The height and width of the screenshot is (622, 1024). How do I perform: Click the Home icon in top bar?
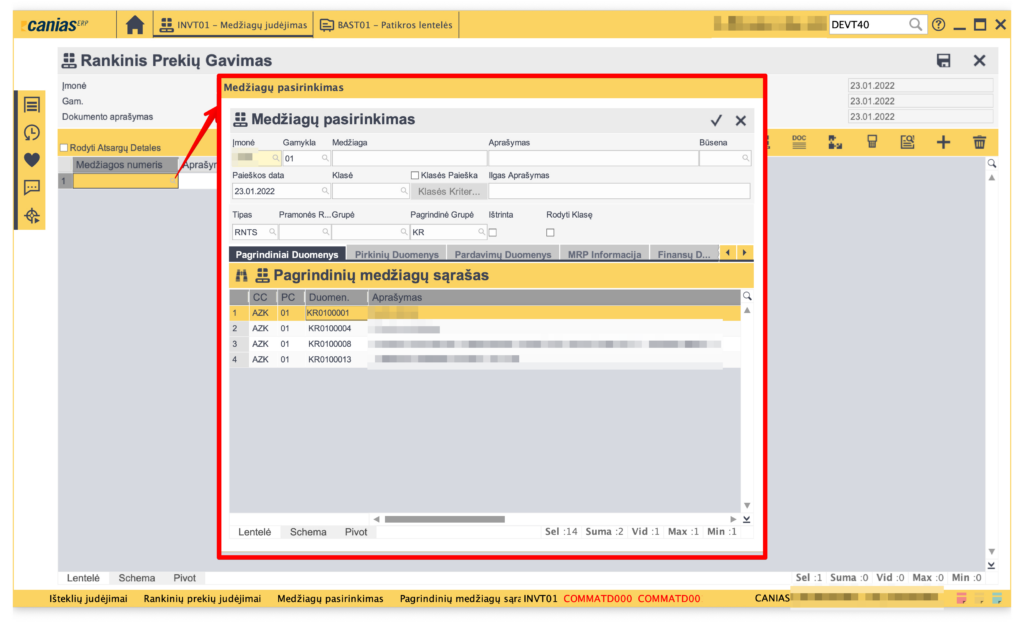pyautogui.click(x=135, y=25)
